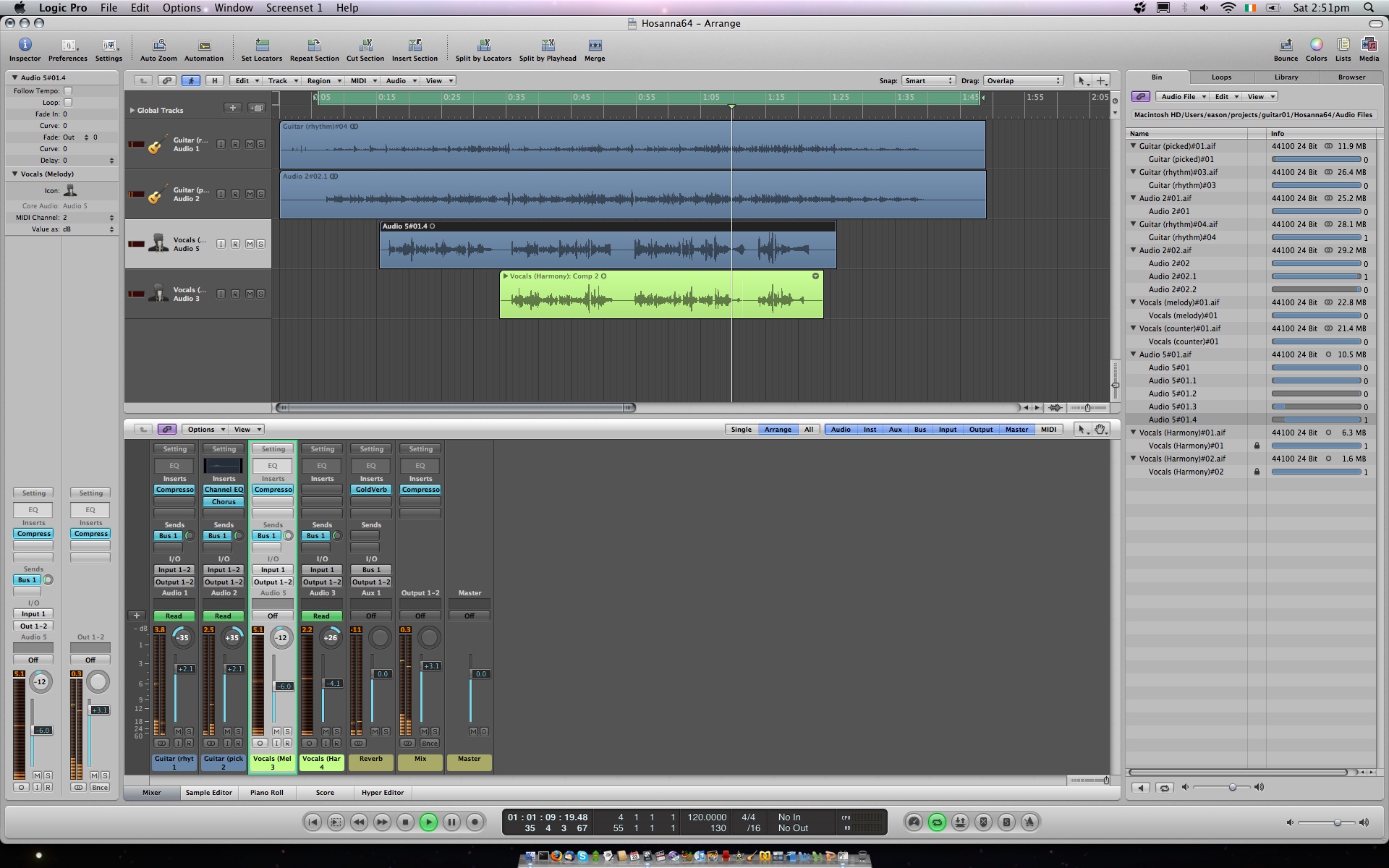This screenshot has height=868, width=1389.
Task: Click the Record button in transport
Action: [x=475, y=822]
